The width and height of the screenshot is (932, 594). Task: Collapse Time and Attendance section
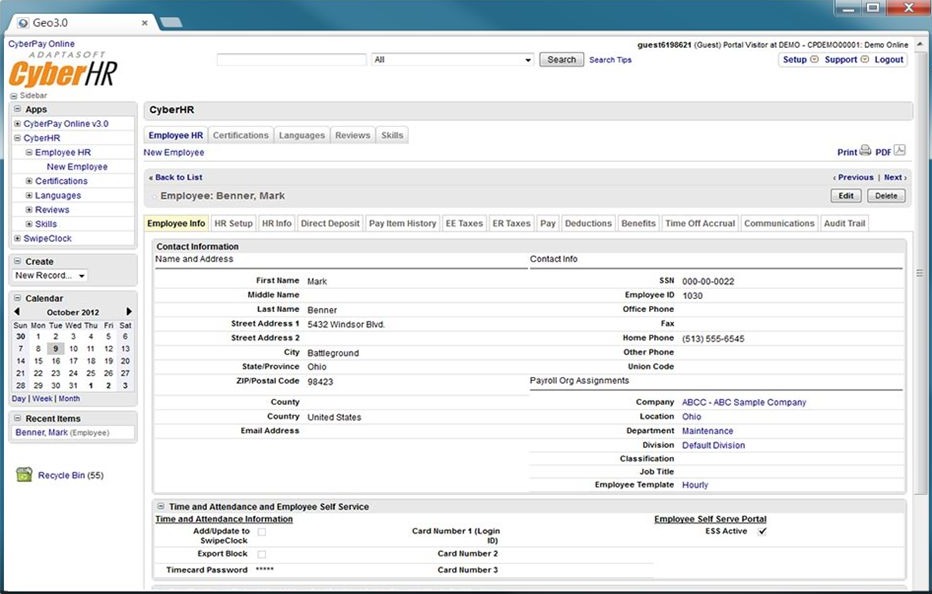(x=160, y=506)
